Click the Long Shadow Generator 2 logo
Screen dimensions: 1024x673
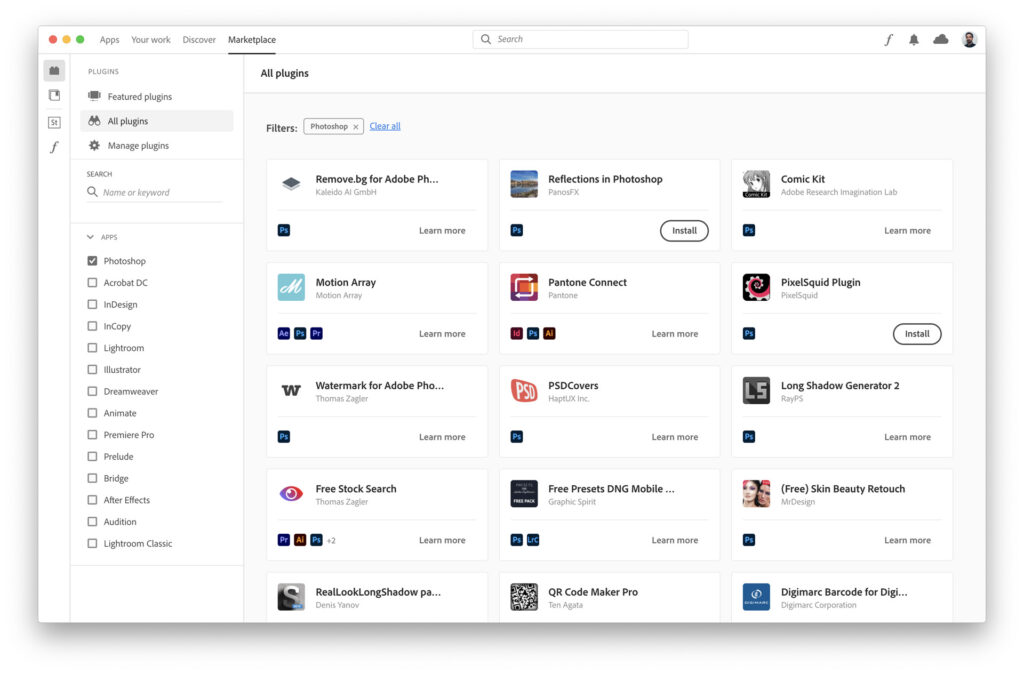pyautogui.click(x=756, y=390)
